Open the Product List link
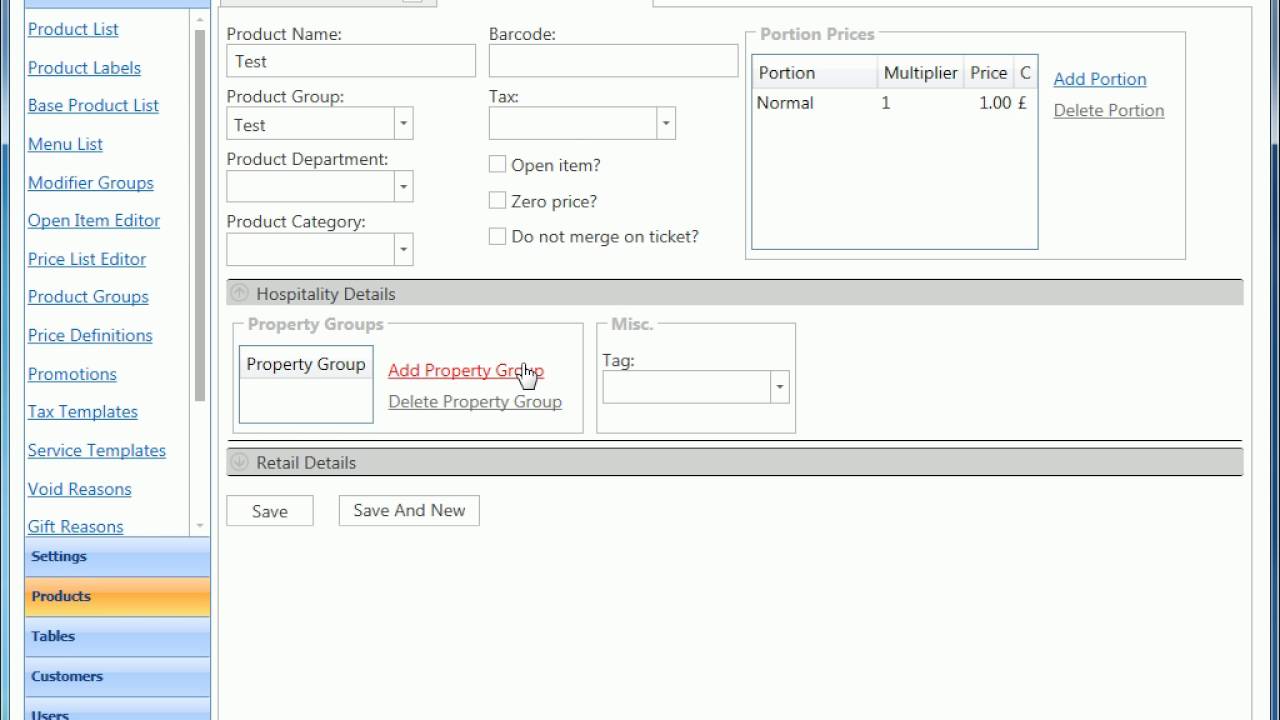This screenshot has width=1280, height=720. tap(73, 29)
